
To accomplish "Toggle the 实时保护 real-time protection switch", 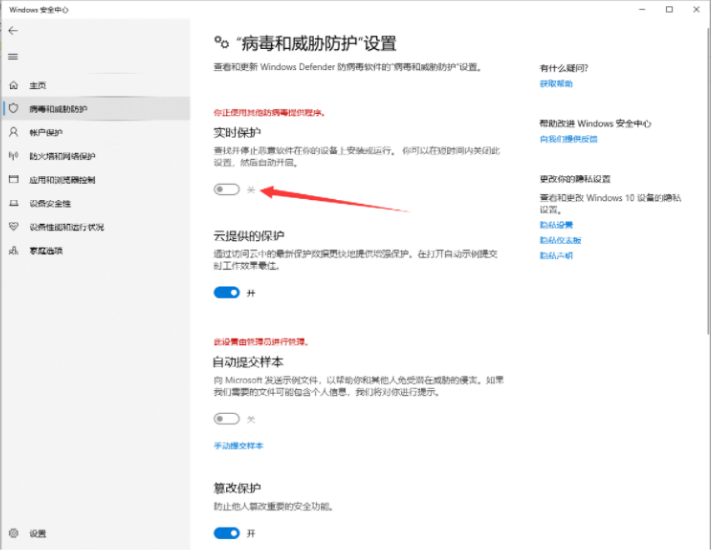I will [x=227, y=189].
